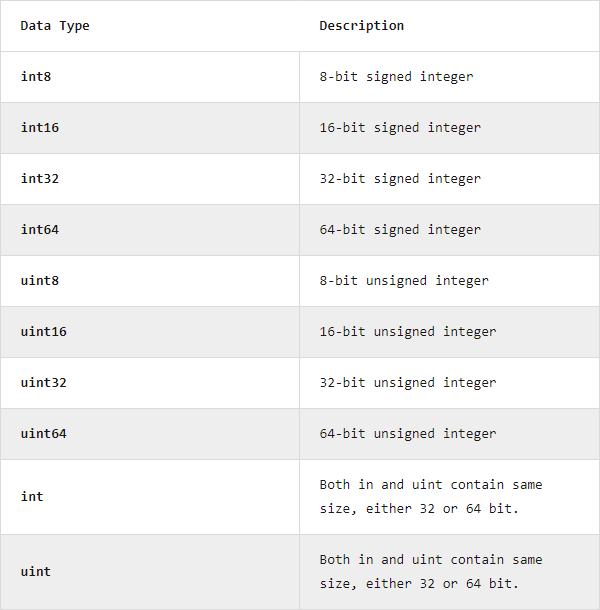Viewport: 600px width, 610px height.
Task: Click the "16-bit signed integer" description
Action: 400,128
